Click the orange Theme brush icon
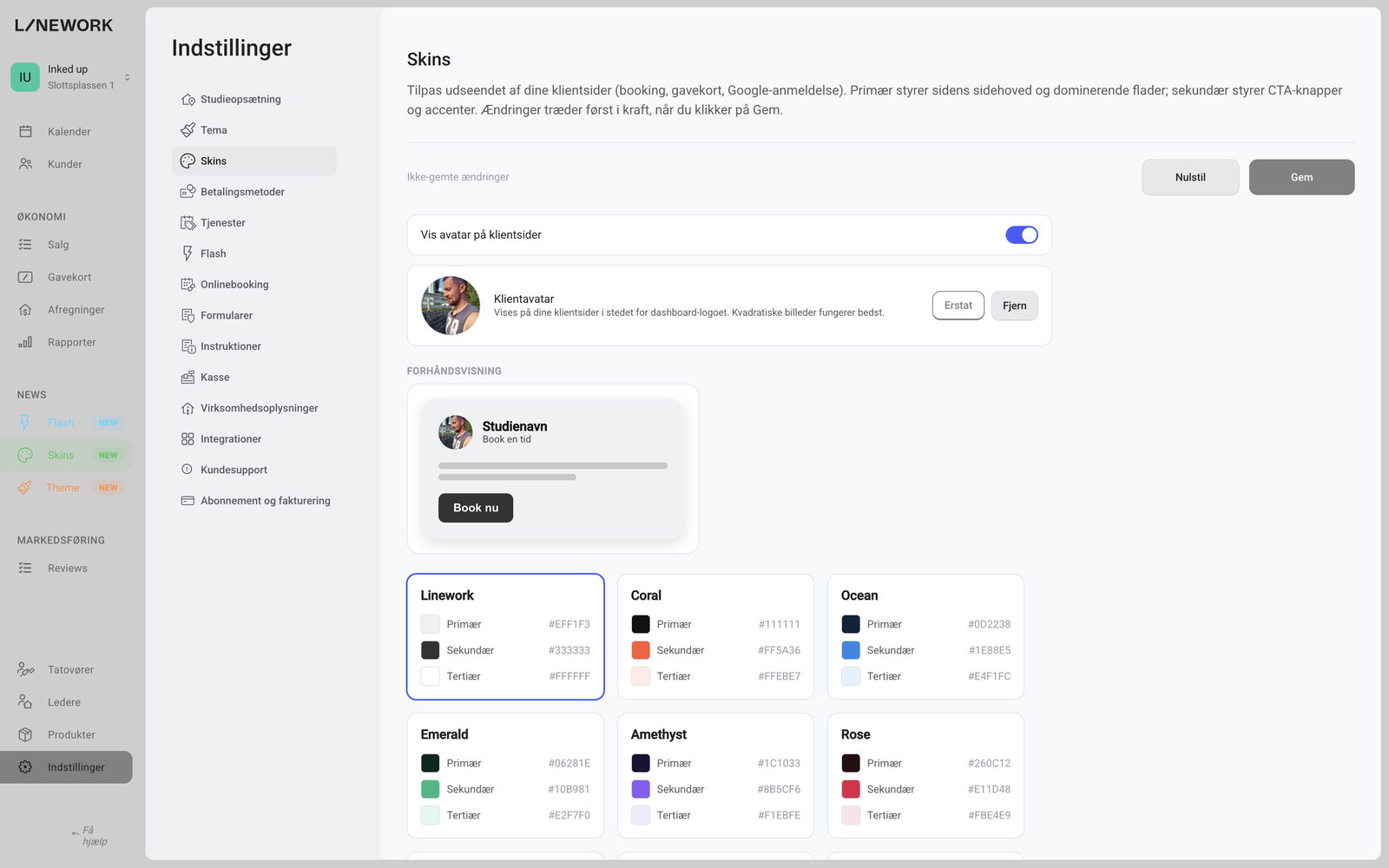This screenshot has width=1389, height=868. click(x=25, y=488)
